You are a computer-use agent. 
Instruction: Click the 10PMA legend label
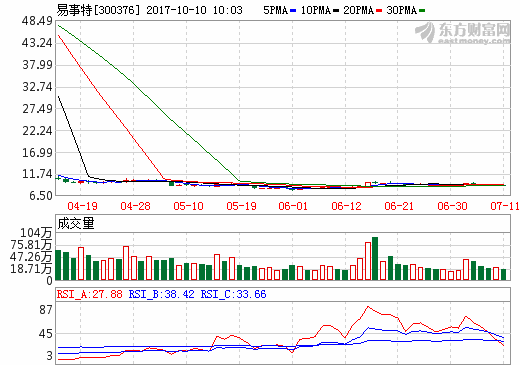[316, 10]
